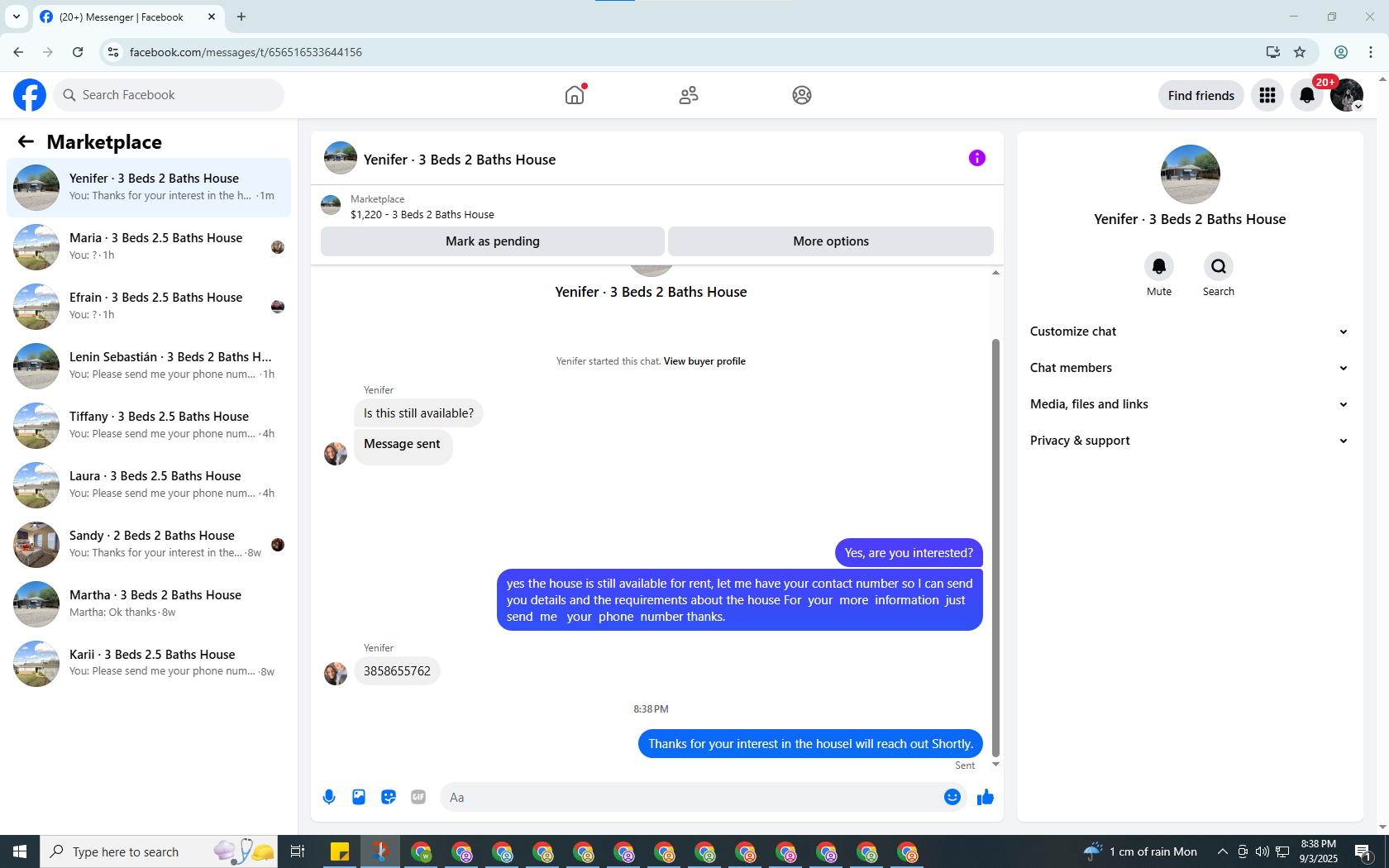Open the tab search dropdown arrow
Viewport: 1389px width, 868px height.
(17, 17)
